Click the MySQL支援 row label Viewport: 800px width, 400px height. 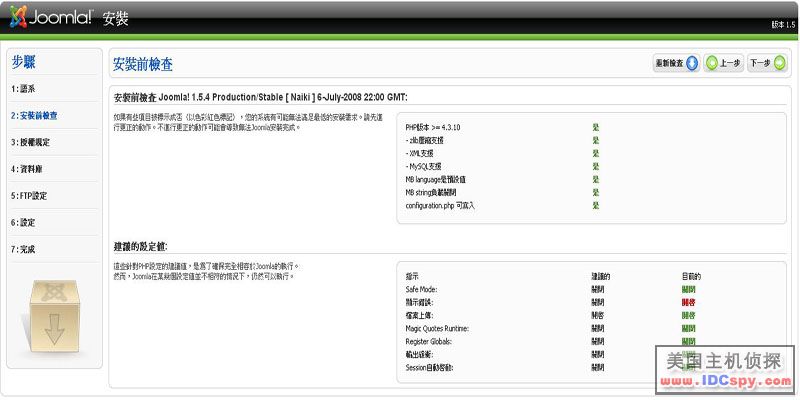[x=423, y=166]
